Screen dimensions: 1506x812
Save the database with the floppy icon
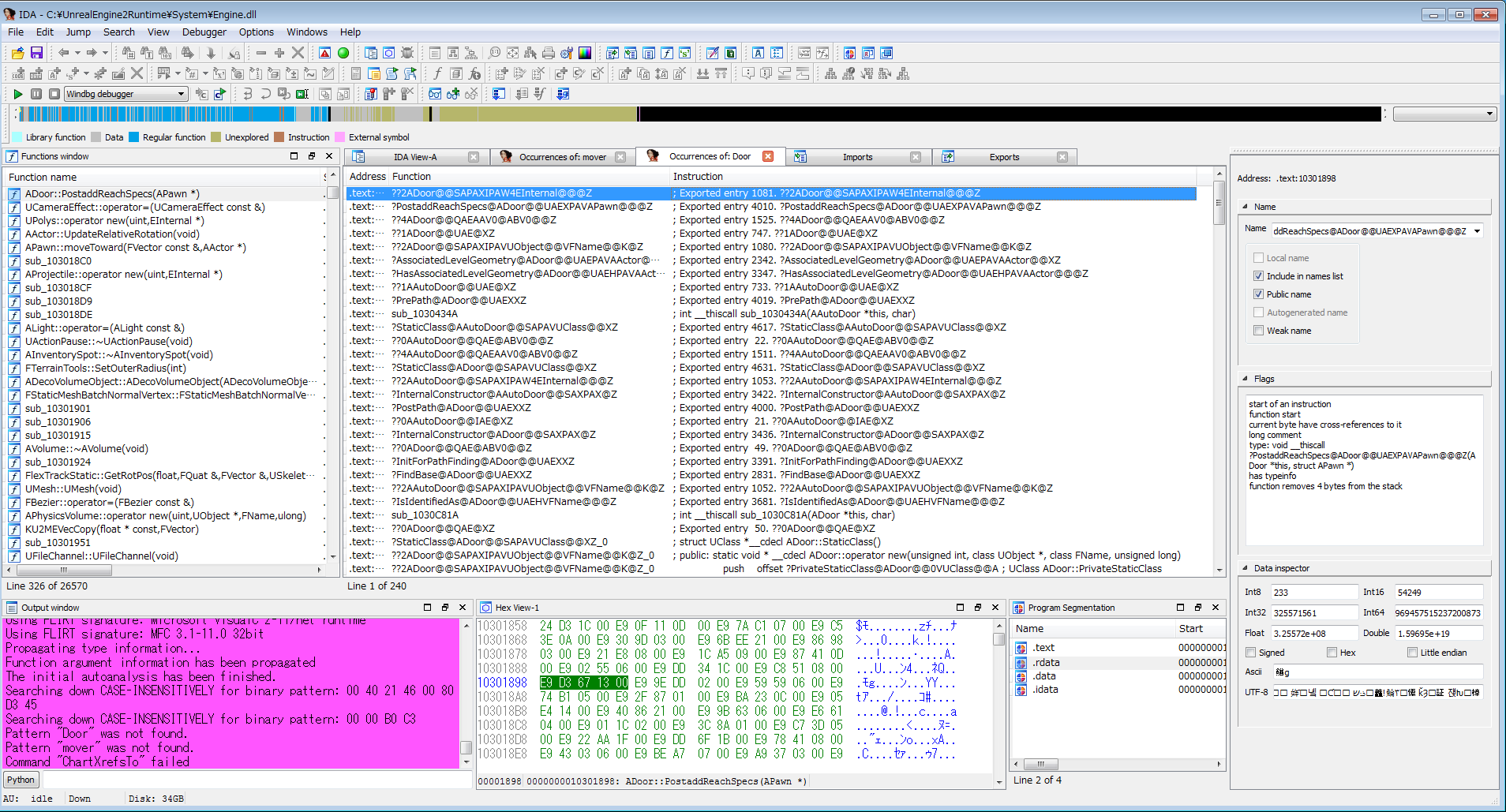click(x=36, y=53)
